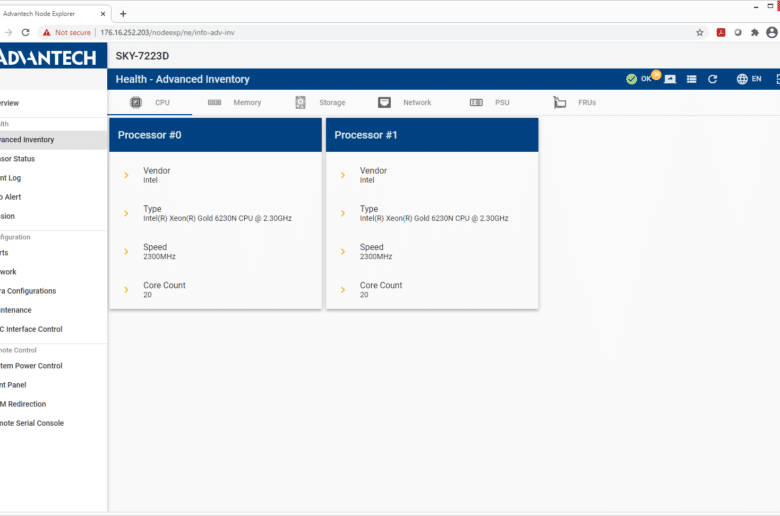Expand Processor #0 Core Count row
Screen dimensions: 780x516
tap(215, 290)
